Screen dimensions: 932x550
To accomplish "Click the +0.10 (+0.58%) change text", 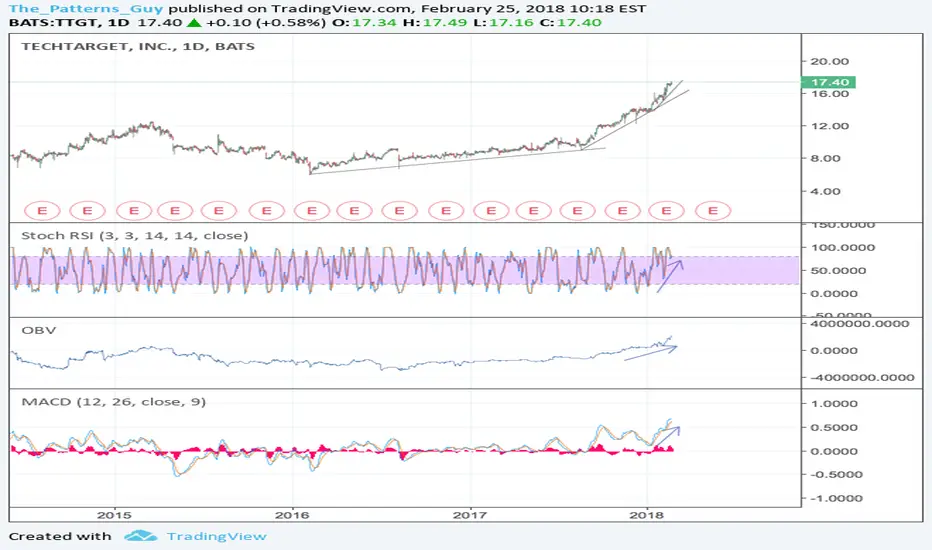I will [x=266, y=23].
